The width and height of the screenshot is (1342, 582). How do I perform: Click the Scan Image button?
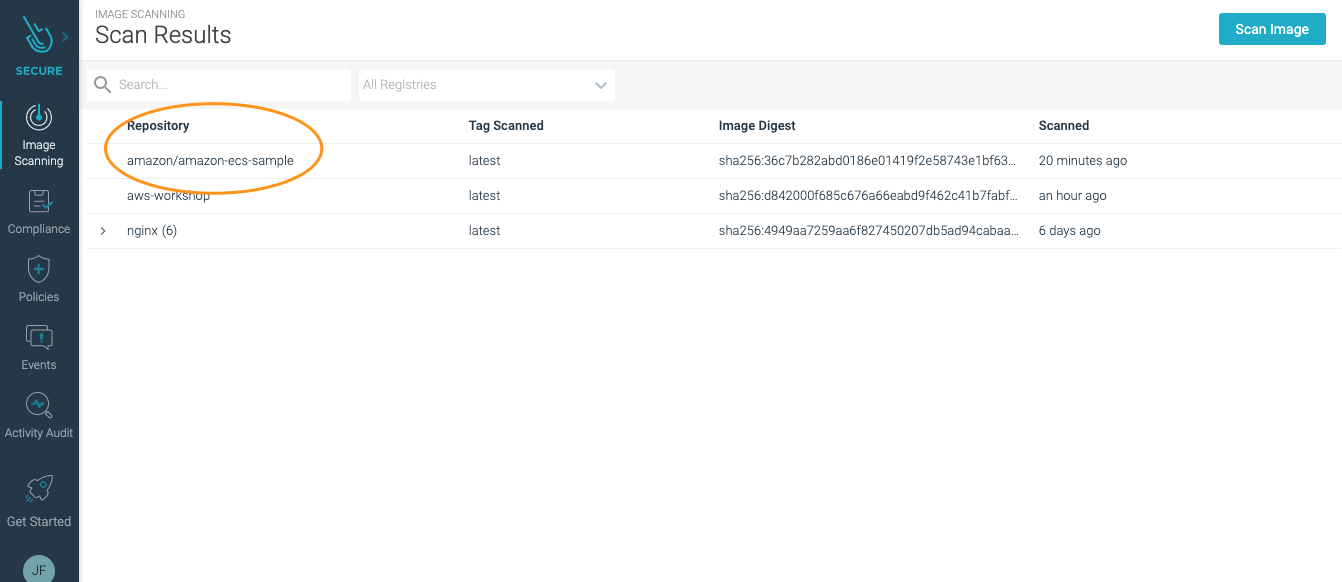(x=1272, y=29)
